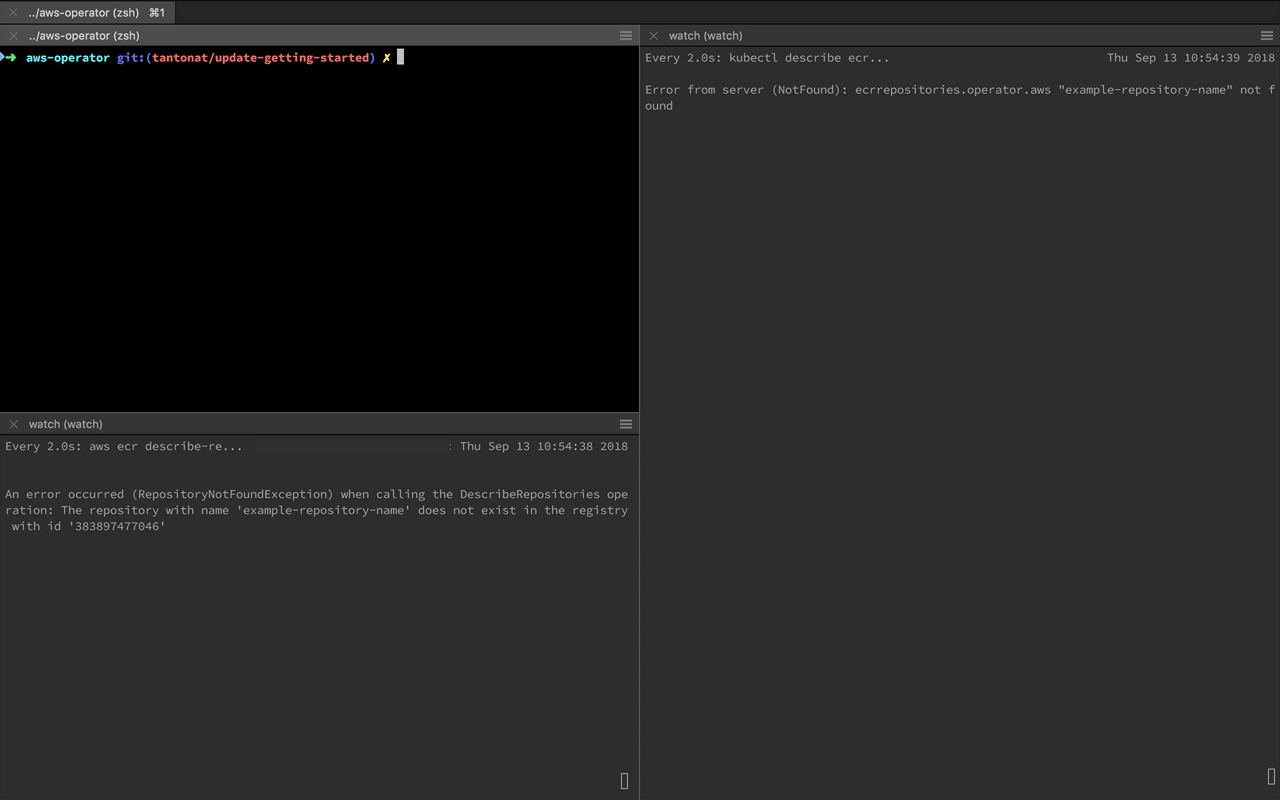
Task: Click the maximize icon in the bottom watch pane
Action: pos(624,780)
